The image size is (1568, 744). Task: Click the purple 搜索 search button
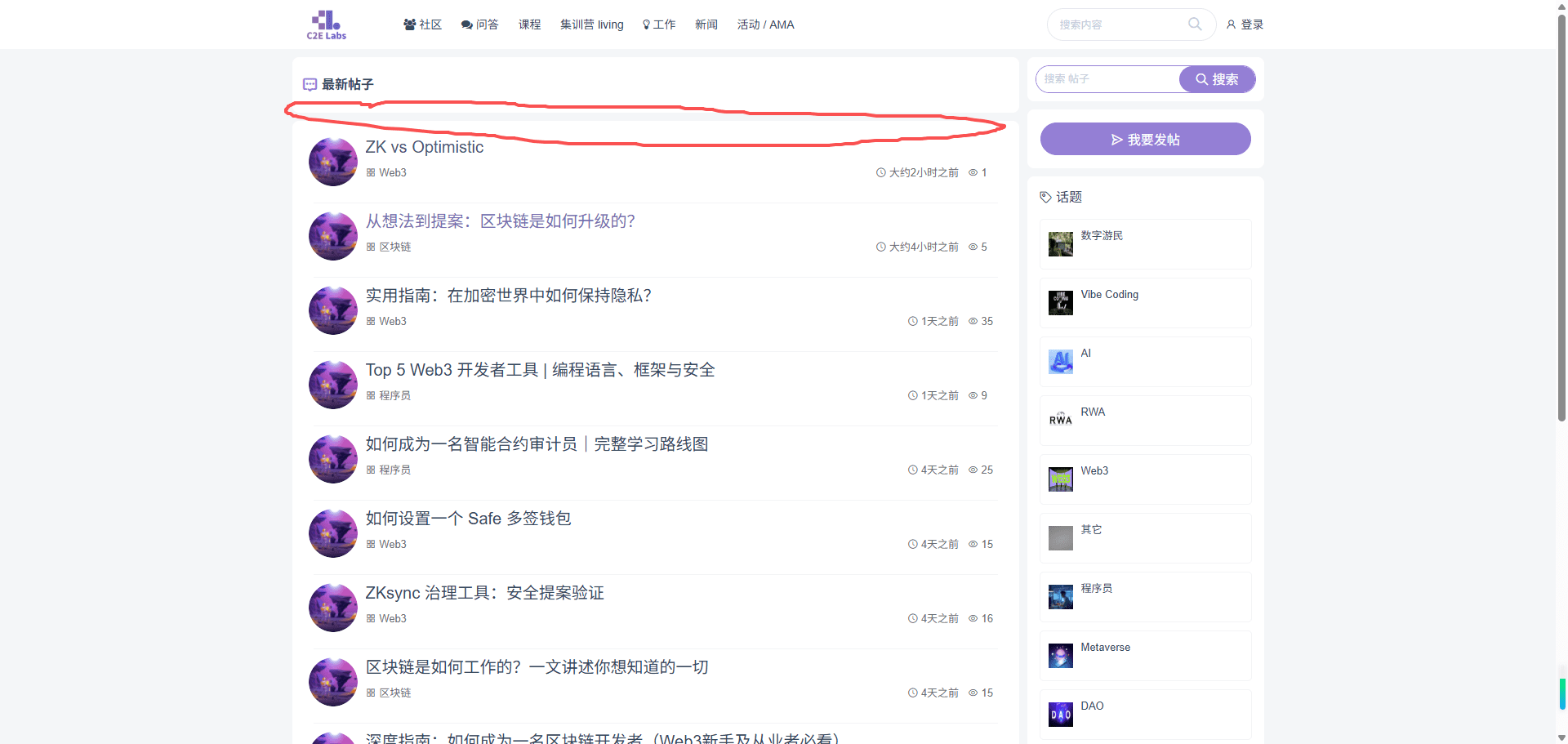1216,79
